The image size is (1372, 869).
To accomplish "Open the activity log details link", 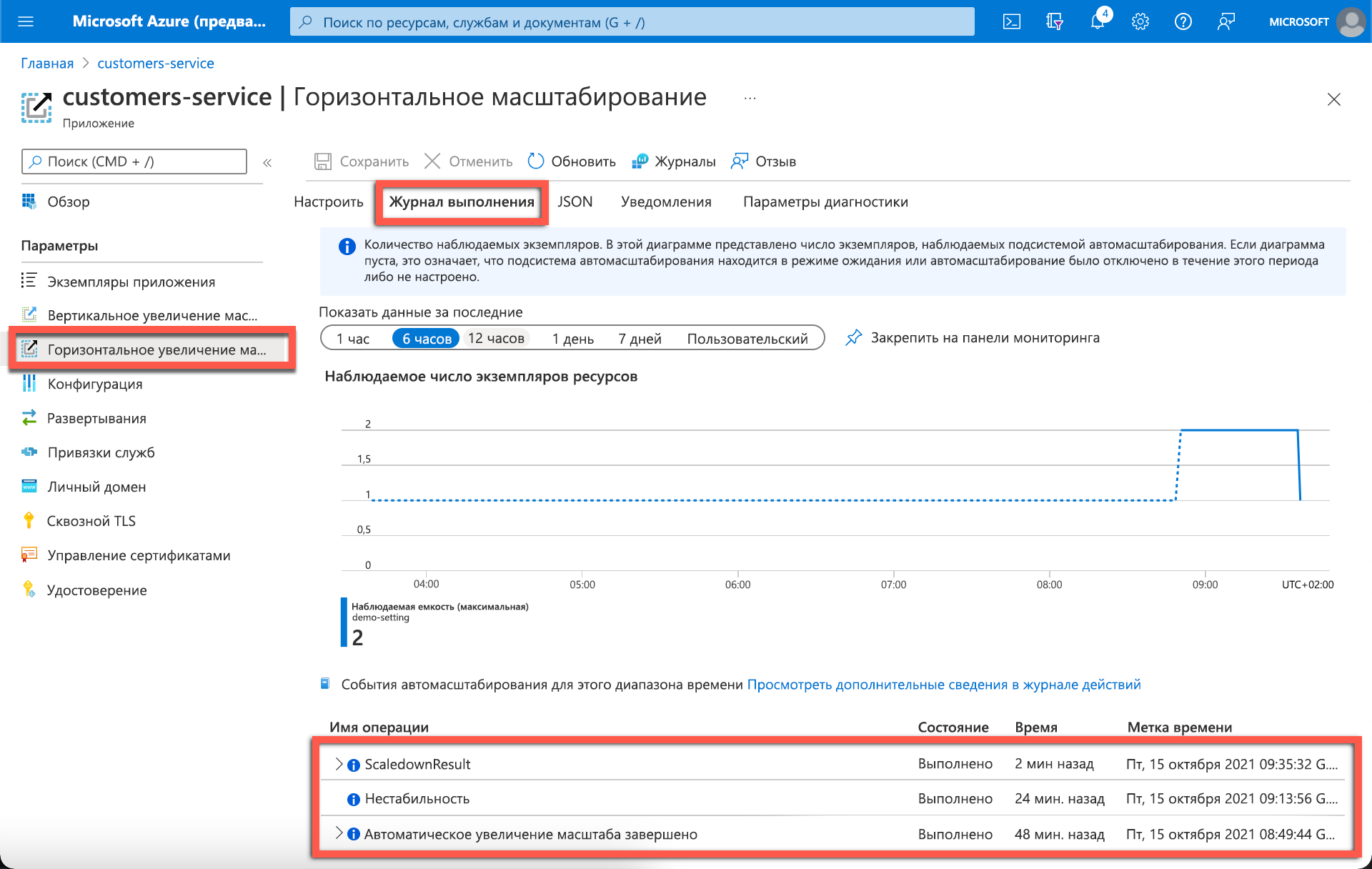I will pos(943,685).
